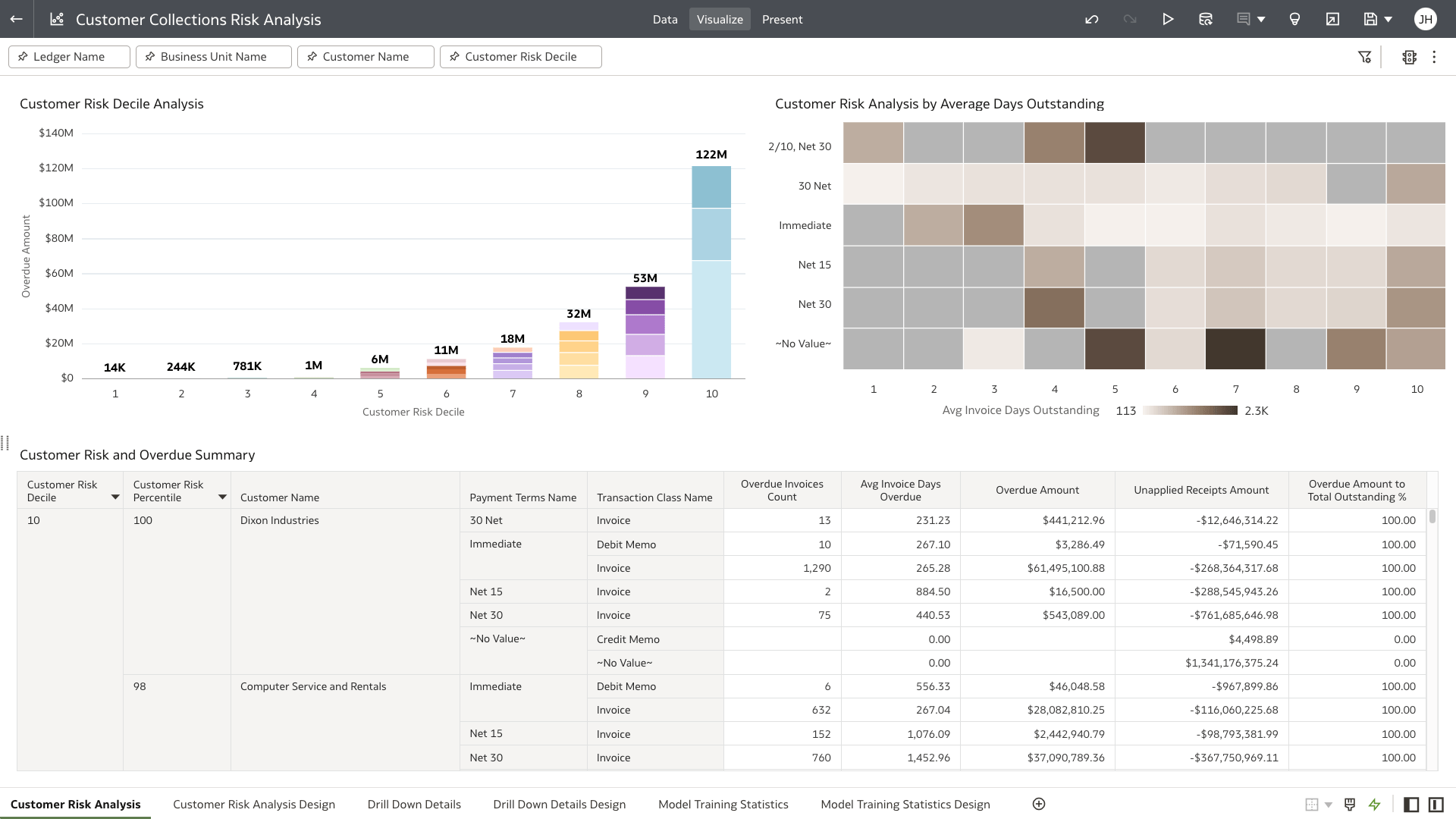Toggle the green auto-apply lightning icon
The image size is (1456, 819).
tap(1375, 804)
